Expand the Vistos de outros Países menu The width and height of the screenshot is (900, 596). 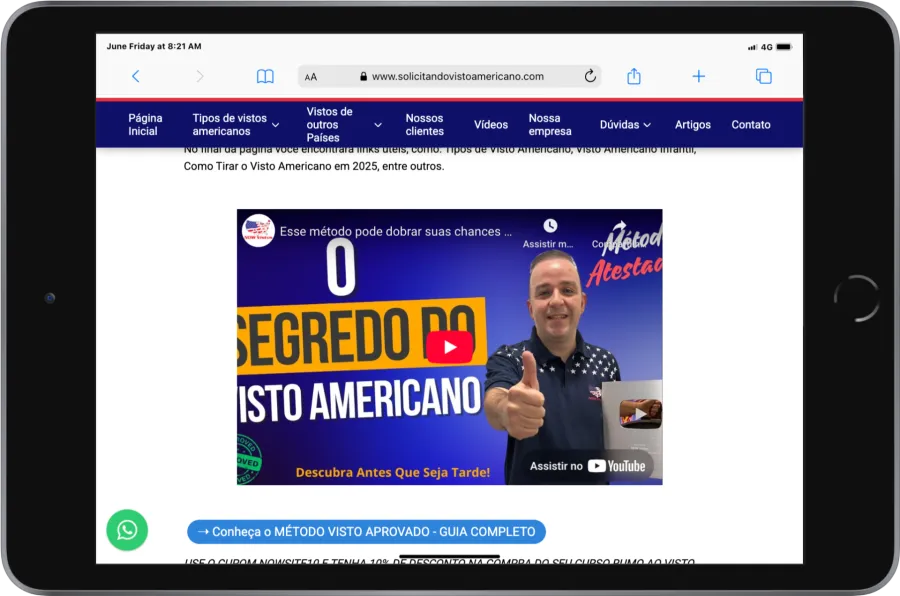point(342,124)
